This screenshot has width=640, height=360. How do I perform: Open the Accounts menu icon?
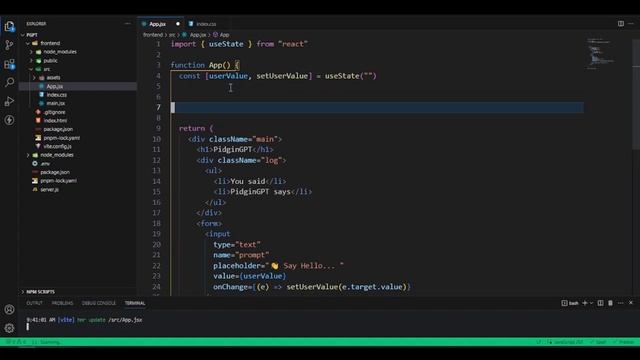(x=9, y=309)
